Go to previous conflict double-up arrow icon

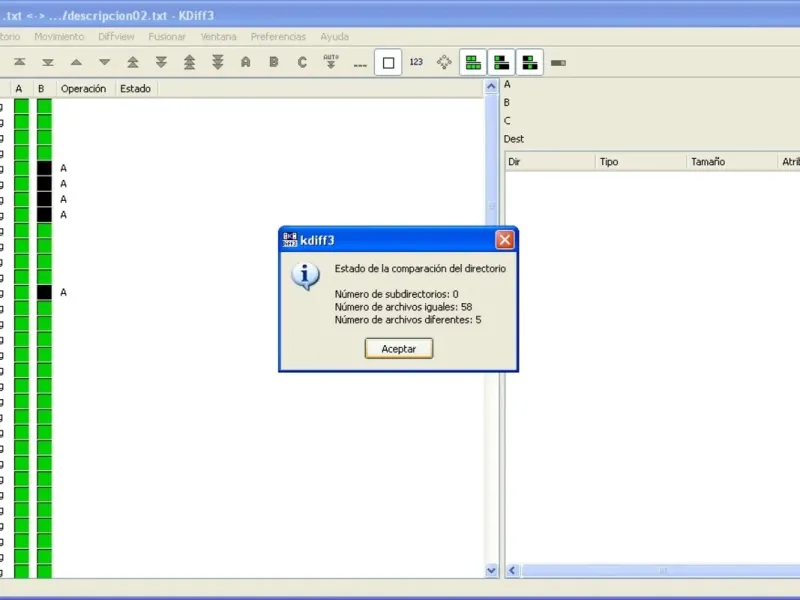pyautogui.click(x=133, y=62)
